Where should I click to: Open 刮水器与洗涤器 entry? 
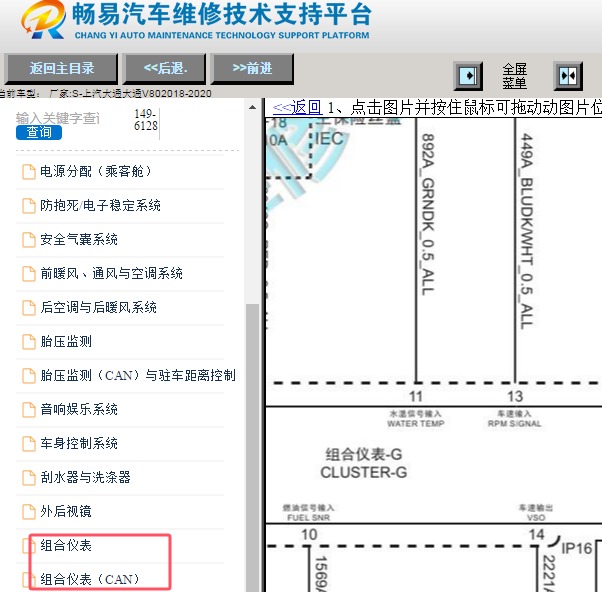coord(85,478)
